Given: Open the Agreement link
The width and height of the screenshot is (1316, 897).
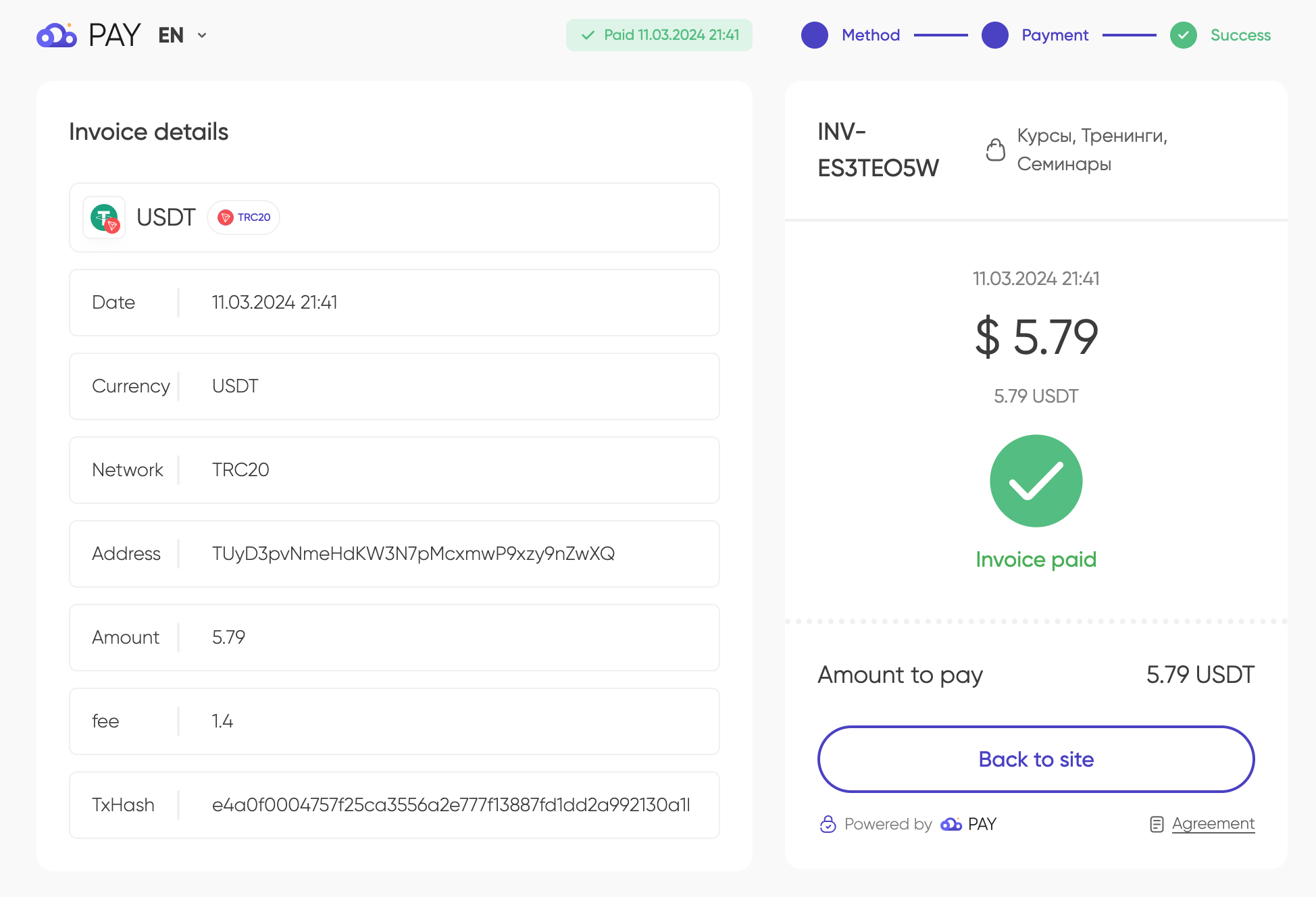Looking at the screenshot, I should pos(1213,824).
